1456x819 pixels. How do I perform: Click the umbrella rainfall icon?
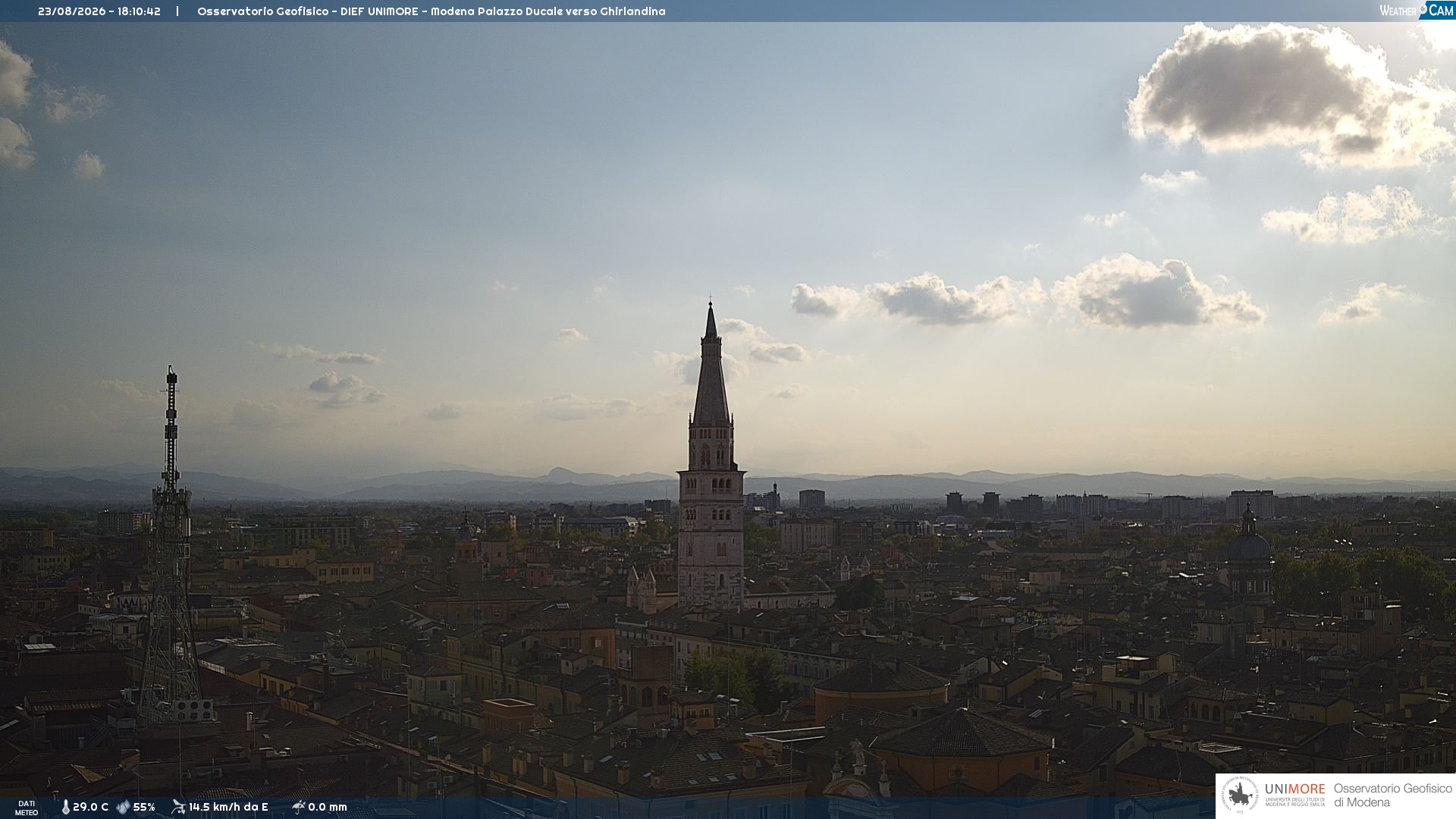298,807
